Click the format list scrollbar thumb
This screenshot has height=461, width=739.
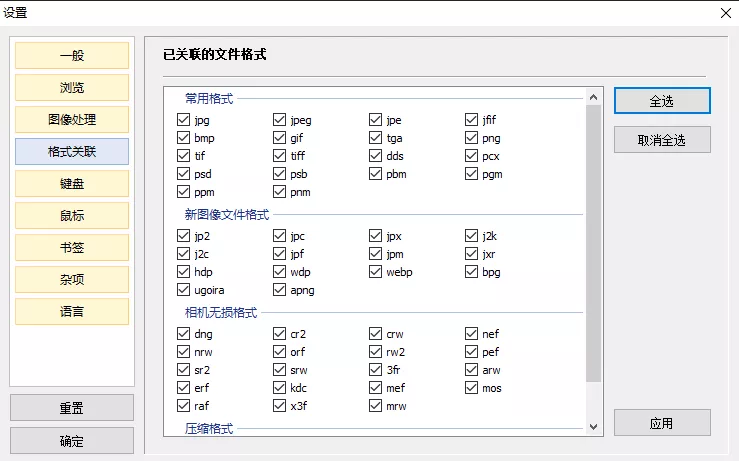point(593,243)
